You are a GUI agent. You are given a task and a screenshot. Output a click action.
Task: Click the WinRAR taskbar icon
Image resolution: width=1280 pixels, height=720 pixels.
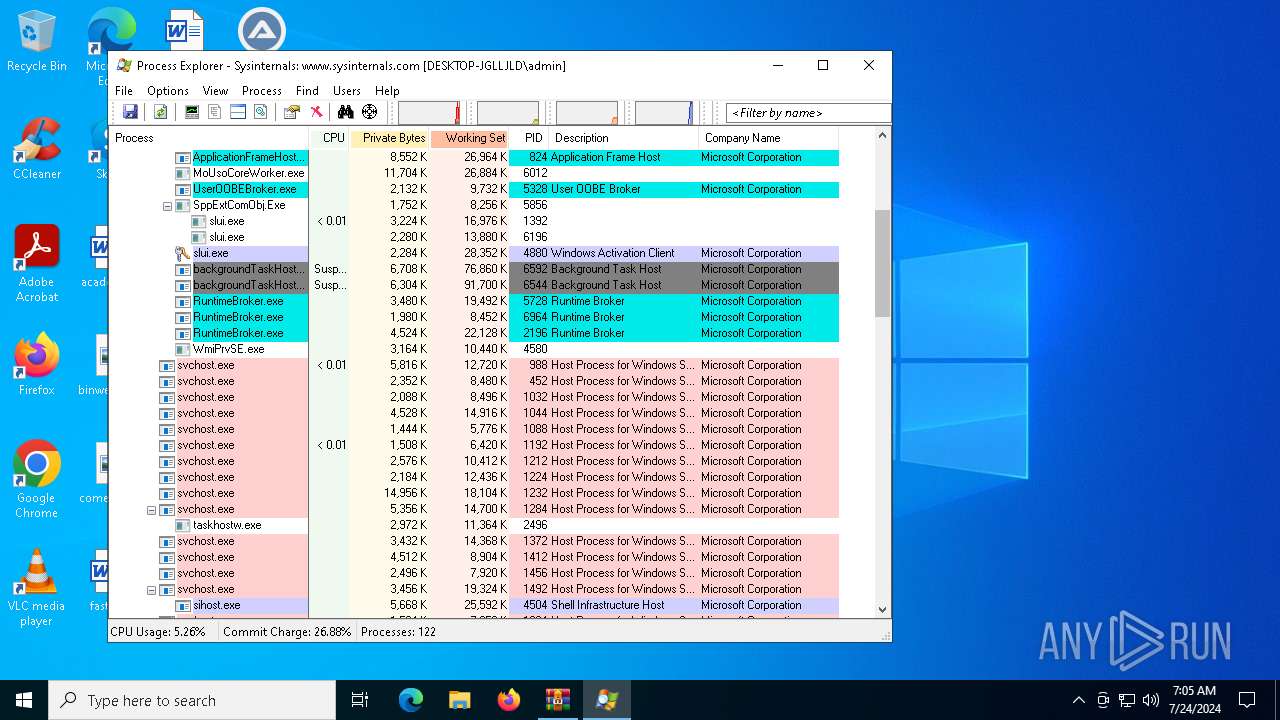(557, 700)
